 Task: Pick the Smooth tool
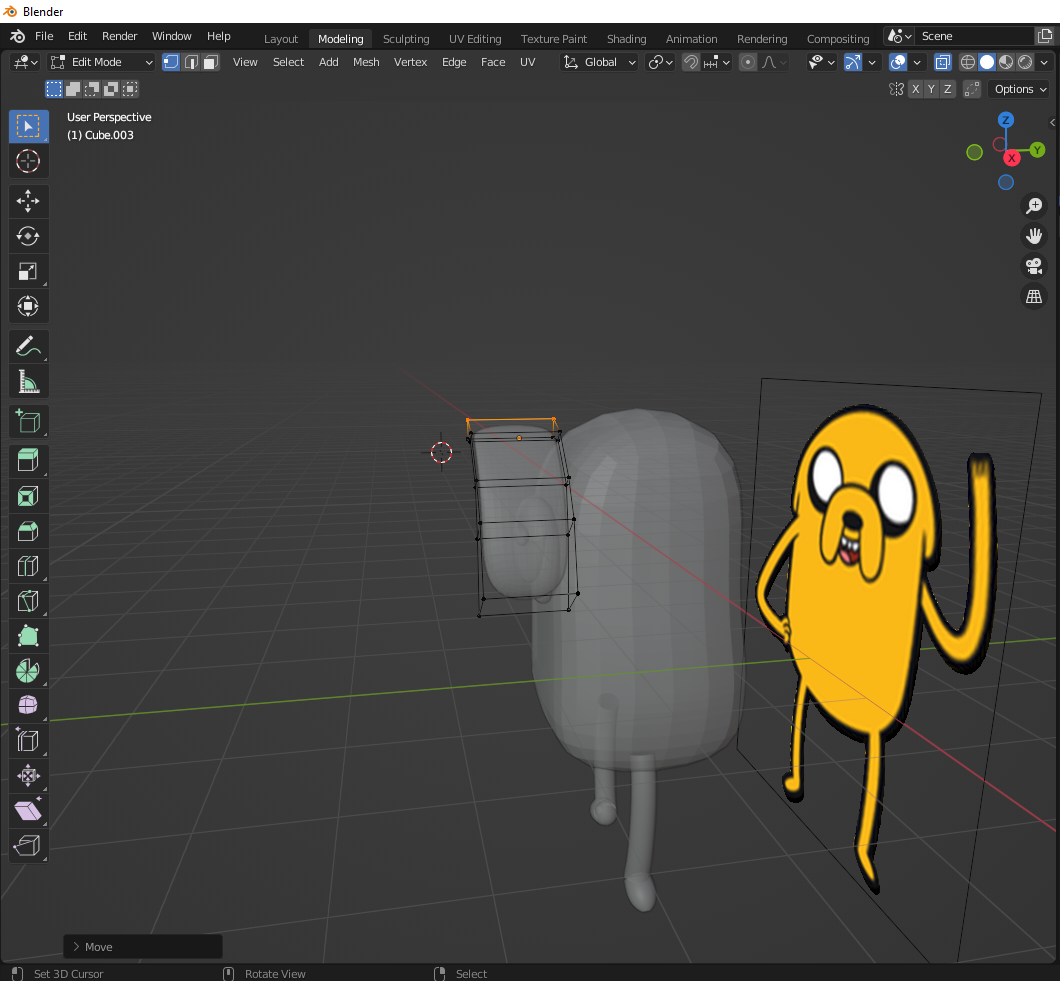click(x=28, y=706)
